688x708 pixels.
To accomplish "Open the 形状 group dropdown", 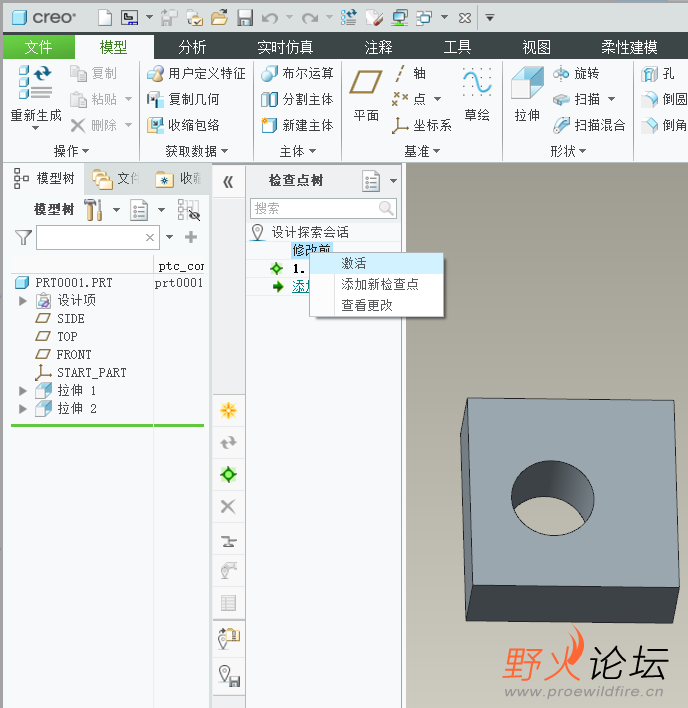I will click(x=568, y=151).
